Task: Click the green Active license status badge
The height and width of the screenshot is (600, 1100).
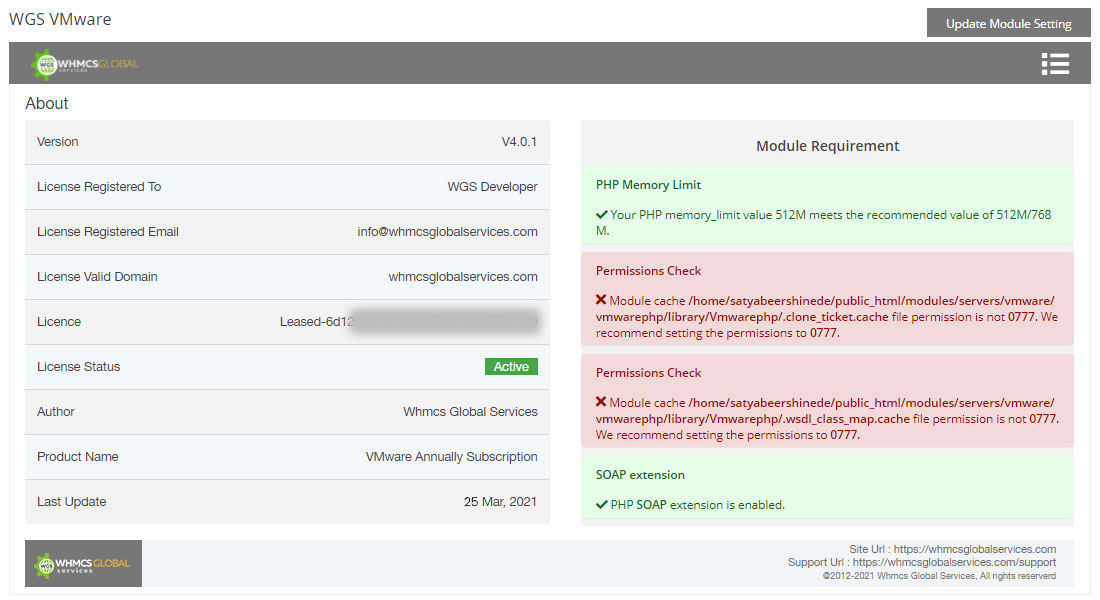Action: (511, 367)
